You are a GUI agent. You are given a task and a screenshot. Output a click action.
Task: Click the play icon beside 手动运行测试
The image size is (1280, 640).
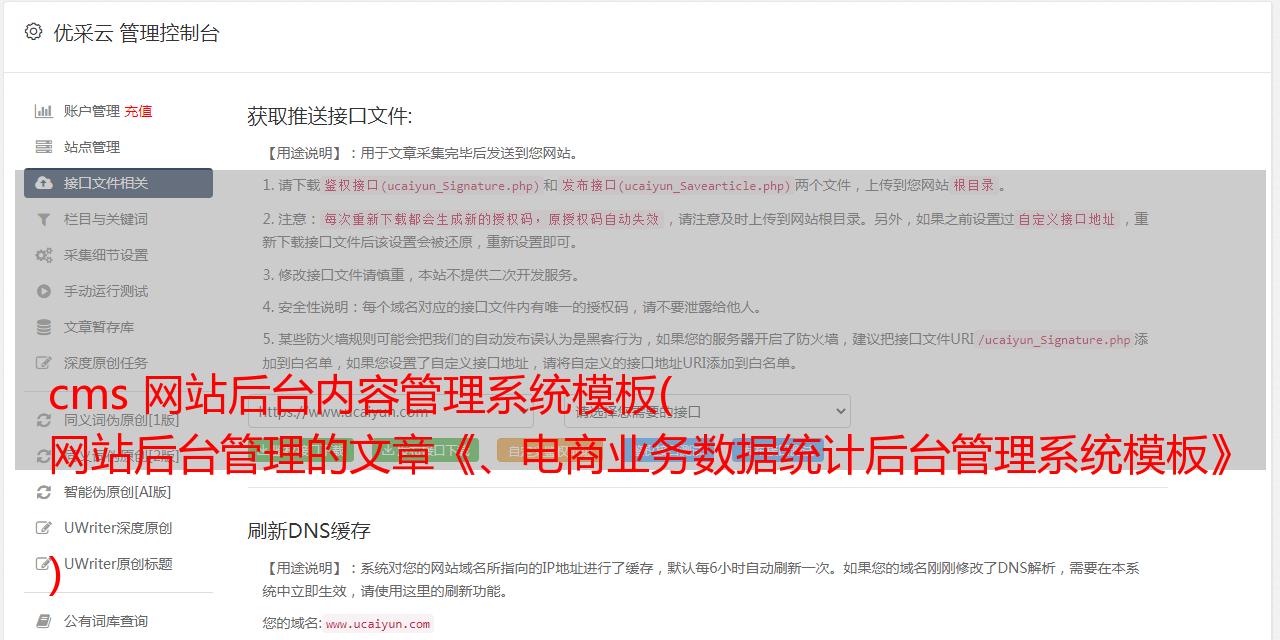click(44, 291)
